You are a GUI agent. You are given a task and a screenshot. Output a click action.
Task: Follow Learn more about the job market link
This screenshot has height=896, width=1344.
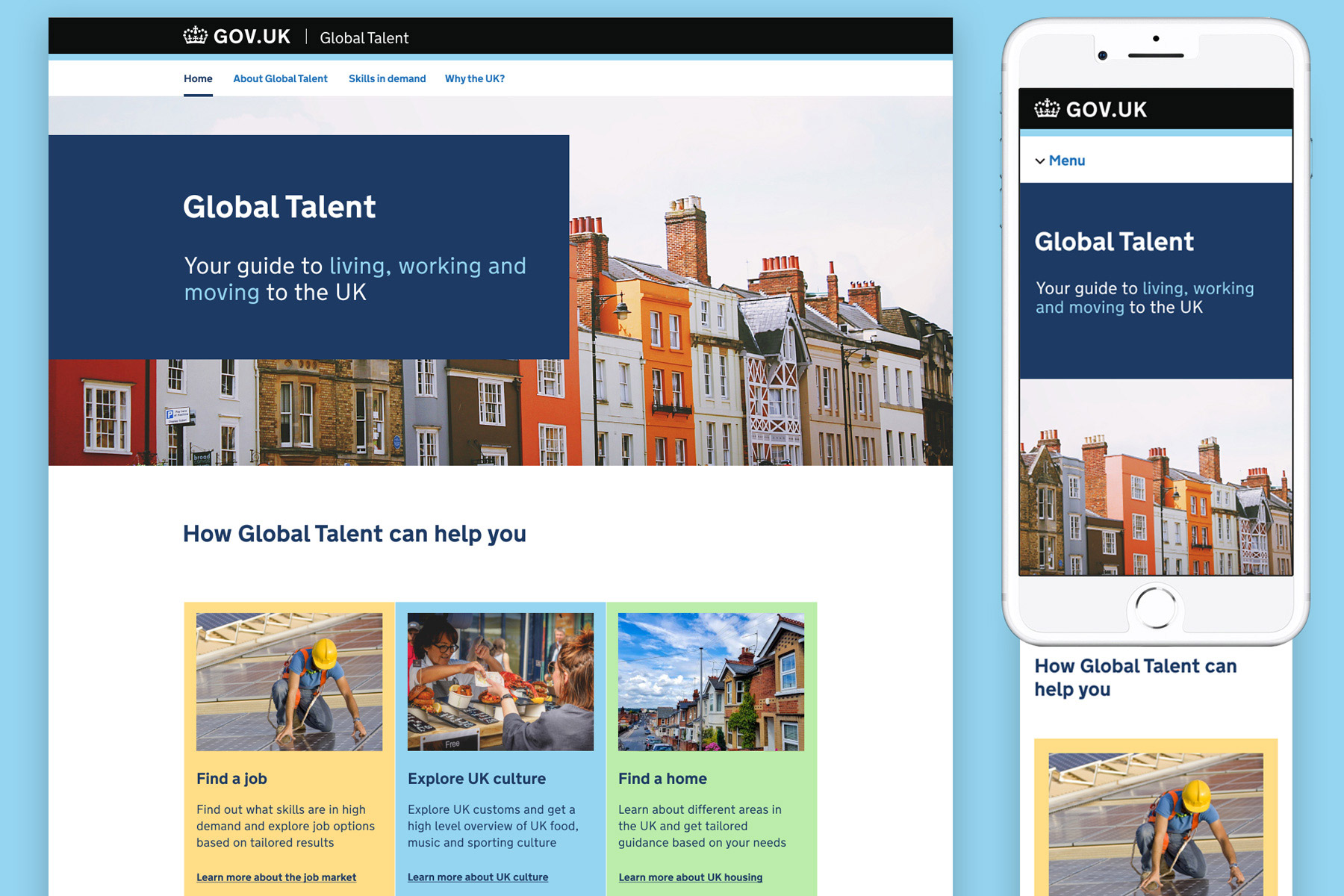click(276, 877)
